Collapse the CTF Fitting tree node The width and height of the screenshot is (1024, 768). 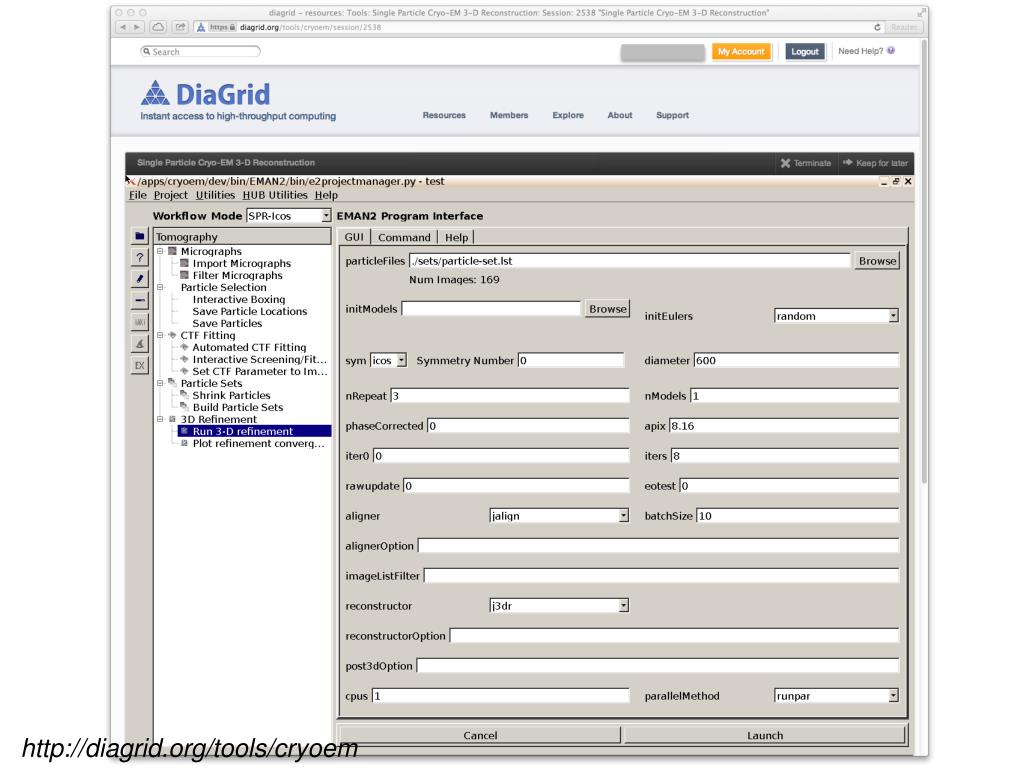pos(160,336)
